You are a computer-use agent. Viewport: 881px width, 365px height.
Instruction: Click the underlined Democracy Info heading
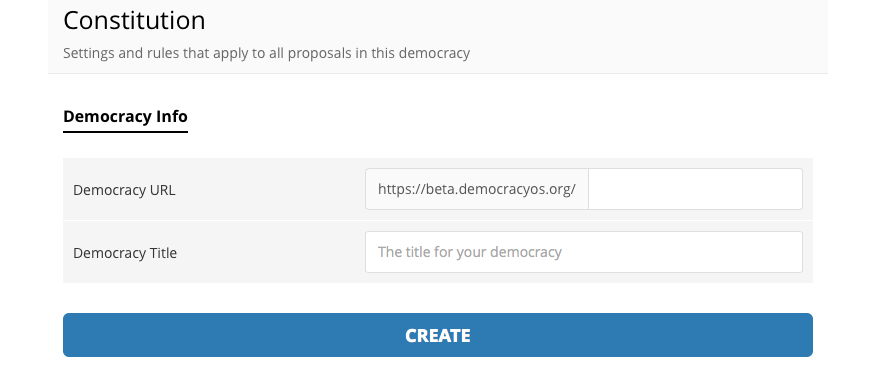[x=125, y=117]
